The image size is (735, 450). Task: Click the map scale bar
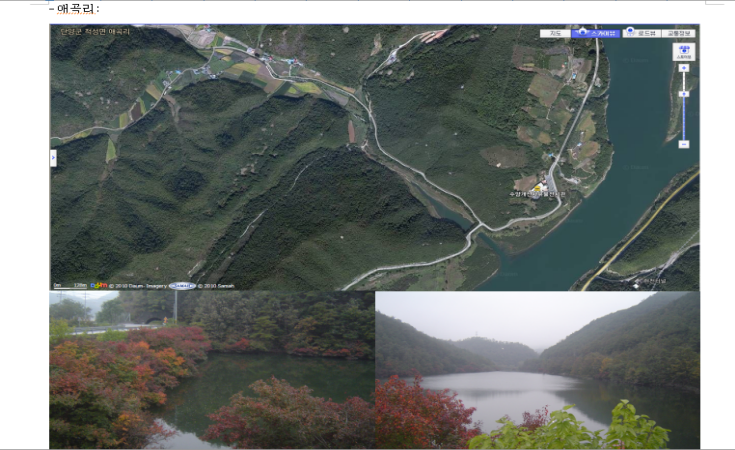pos(69,286)
